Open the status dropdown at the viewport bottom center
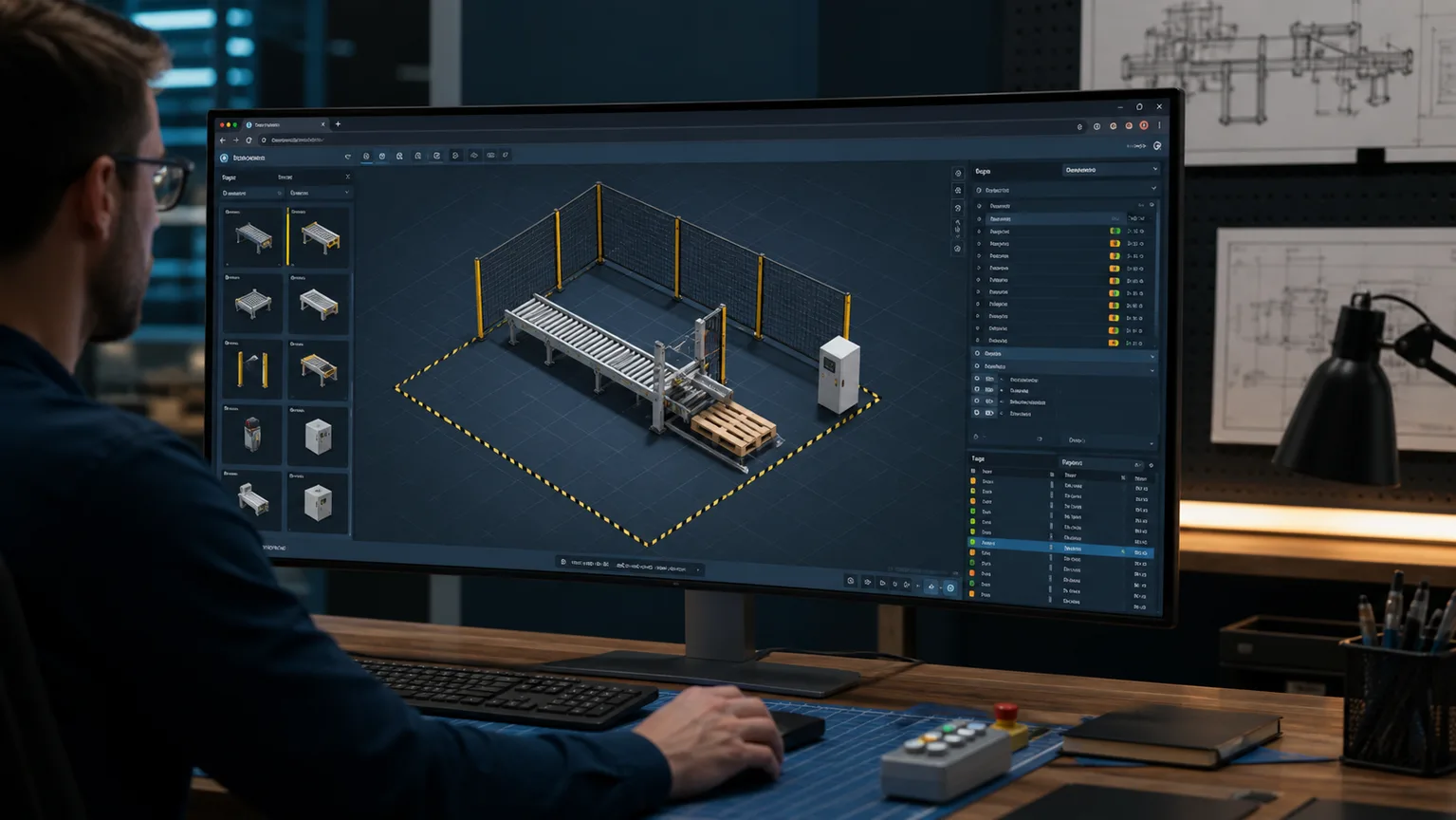Image resolution: width=1456 pixels, height=820 pixels. click(630, 566)
